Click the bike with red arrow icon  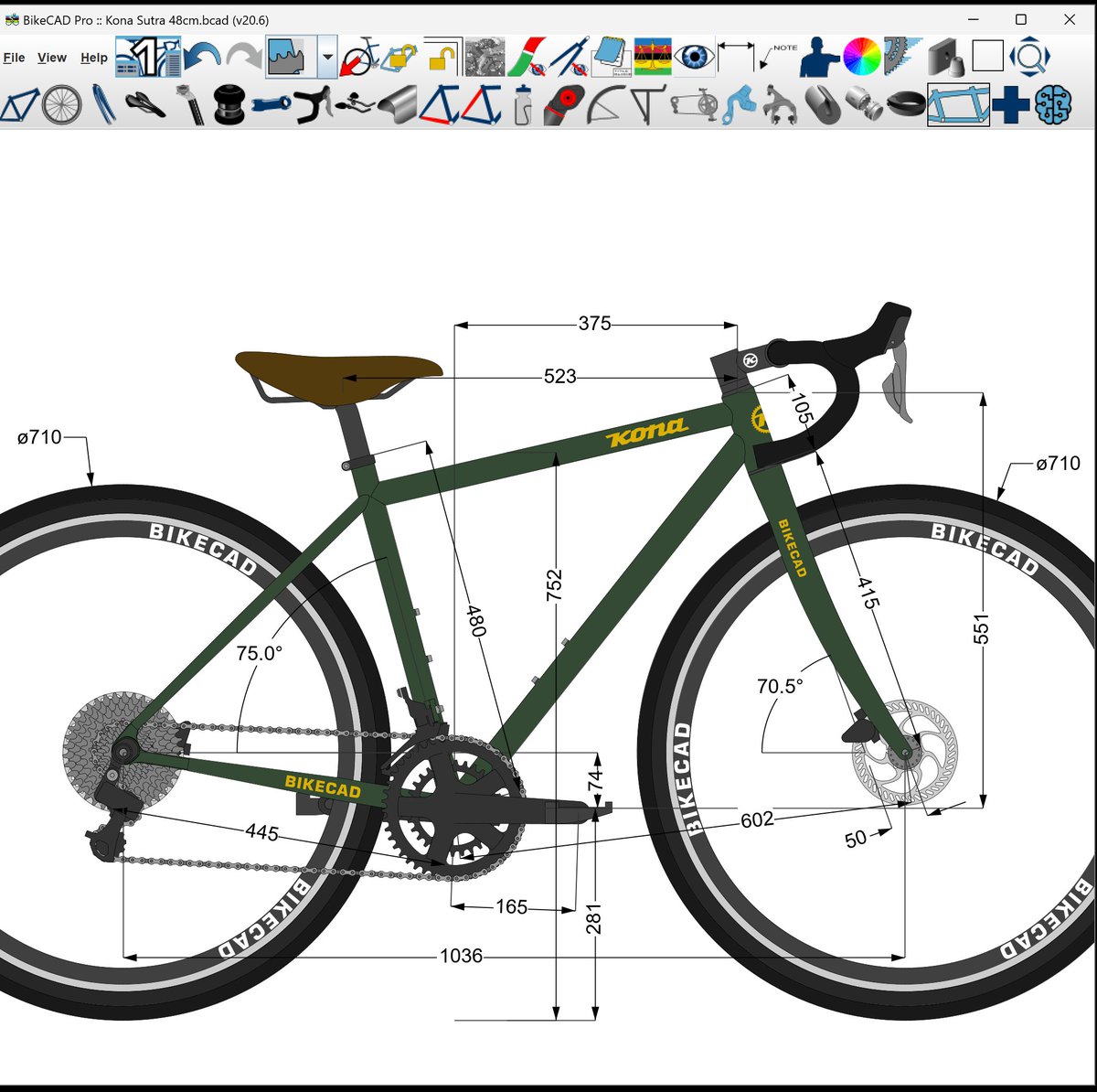pos(360,57)
